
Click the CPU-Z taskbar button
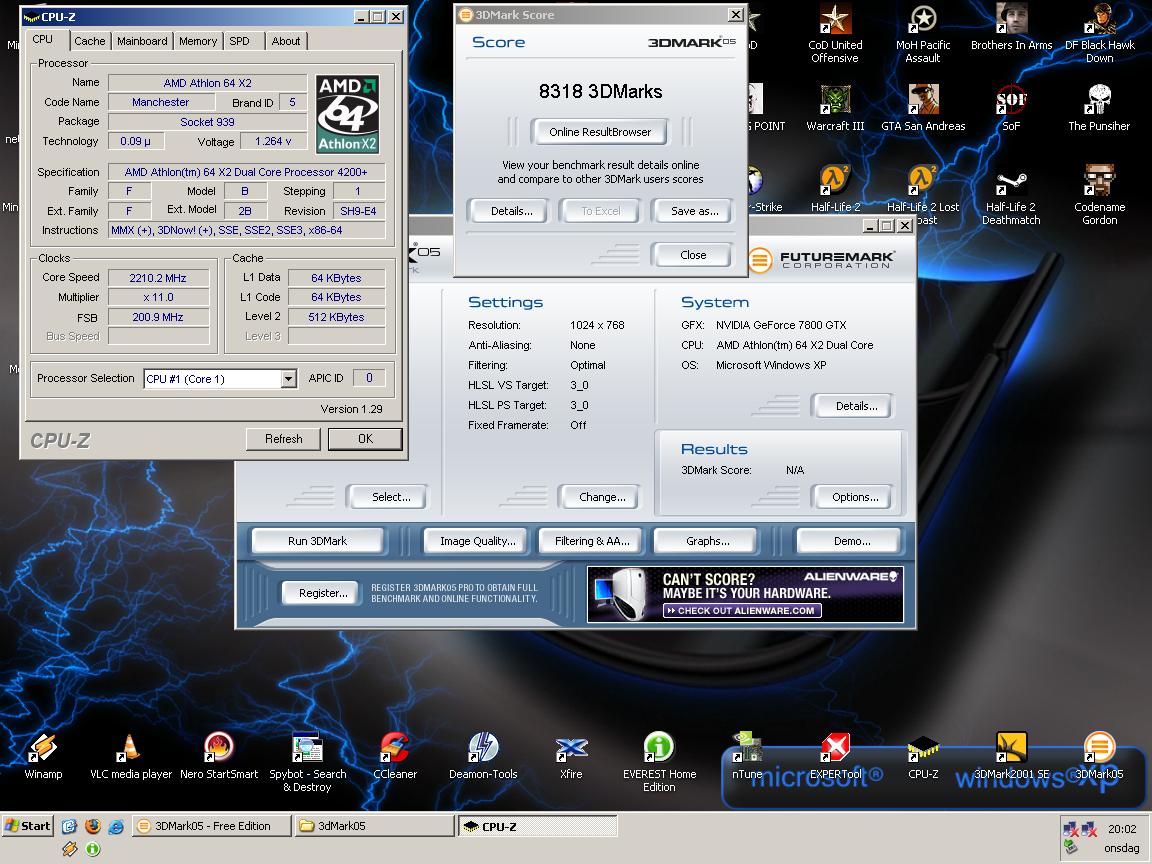[x=538, y=827]
